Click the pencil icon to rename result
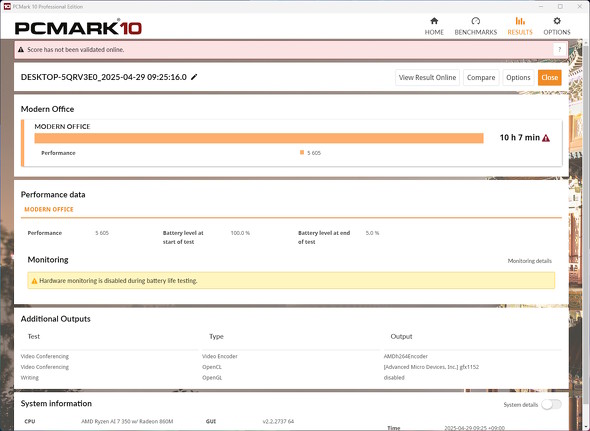Screen dimensions: 590x431 tap(194, 77)
